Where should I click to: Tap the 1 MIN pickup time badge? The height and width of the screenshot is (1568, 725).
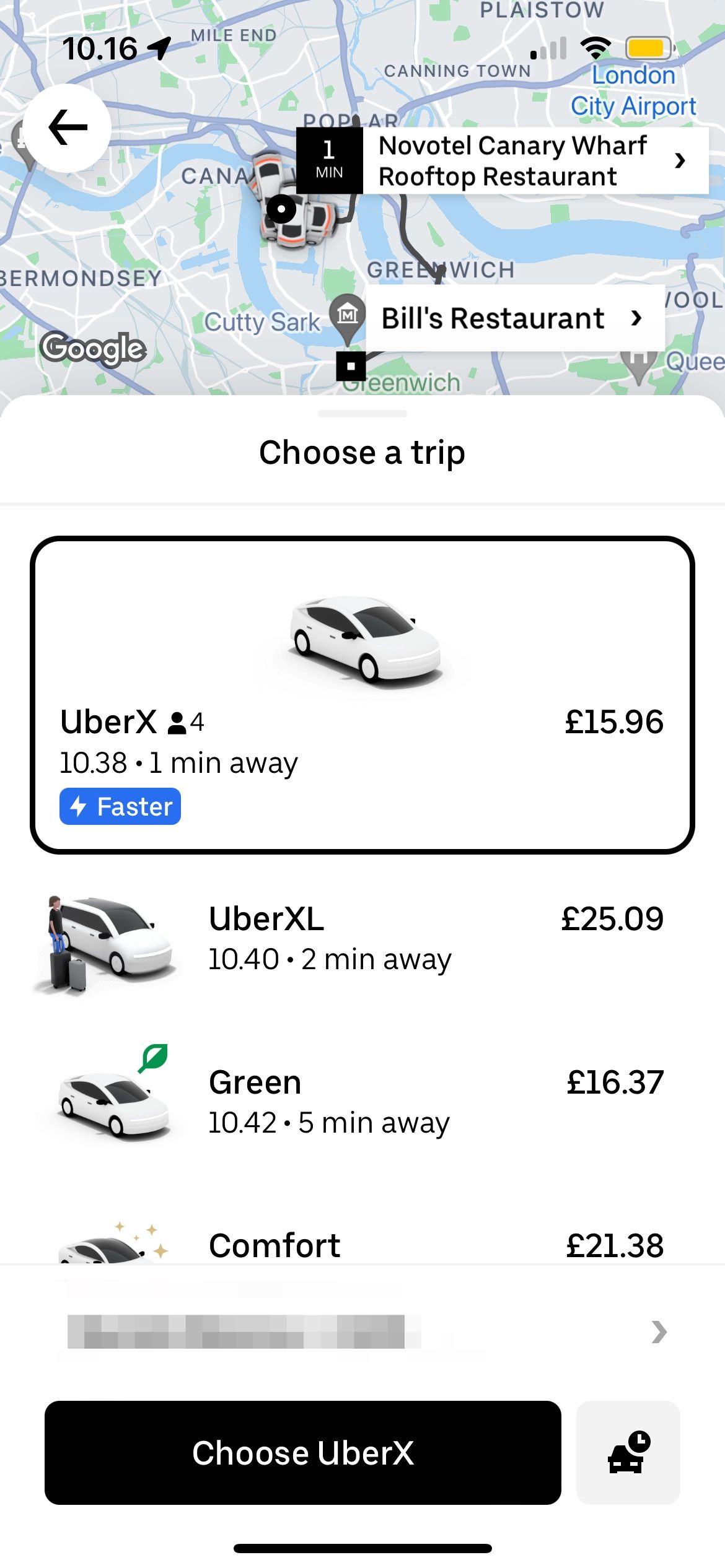pos(329,160)
